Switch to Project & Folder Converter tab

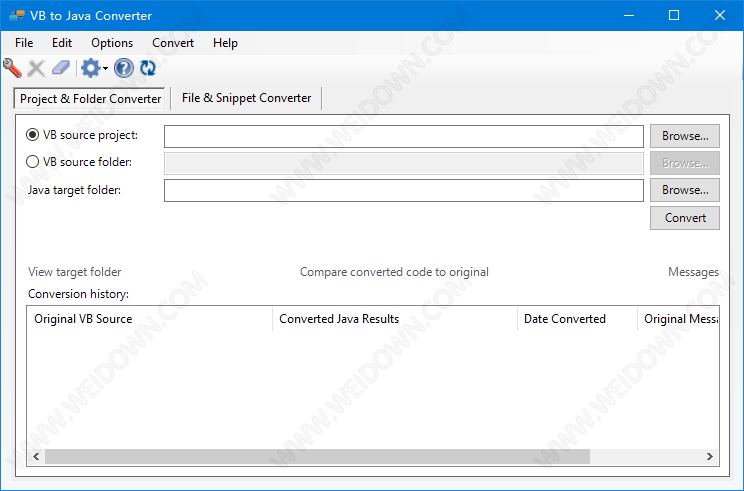90,99
